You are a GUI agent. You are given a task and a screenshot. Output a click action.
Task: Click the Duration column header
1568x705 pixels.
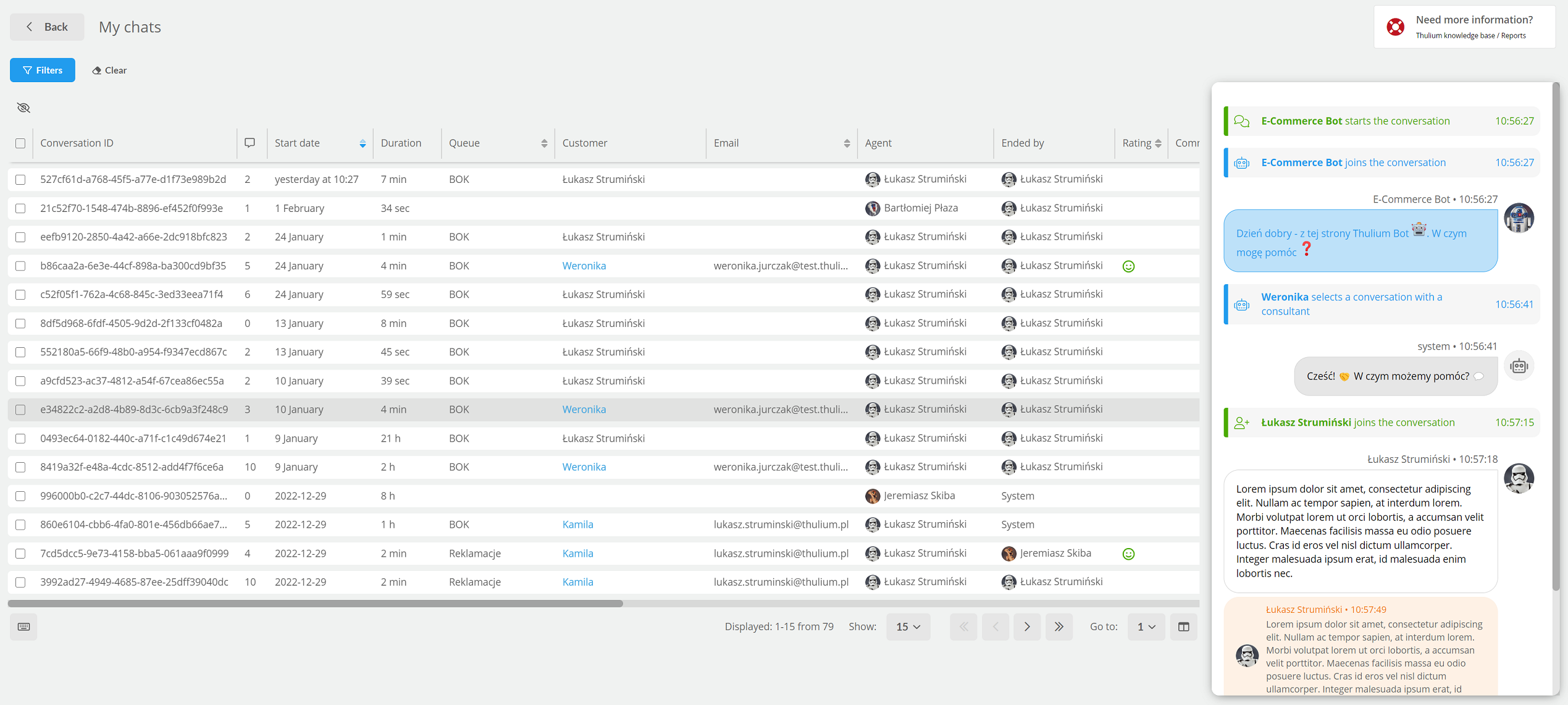[401, 143]
